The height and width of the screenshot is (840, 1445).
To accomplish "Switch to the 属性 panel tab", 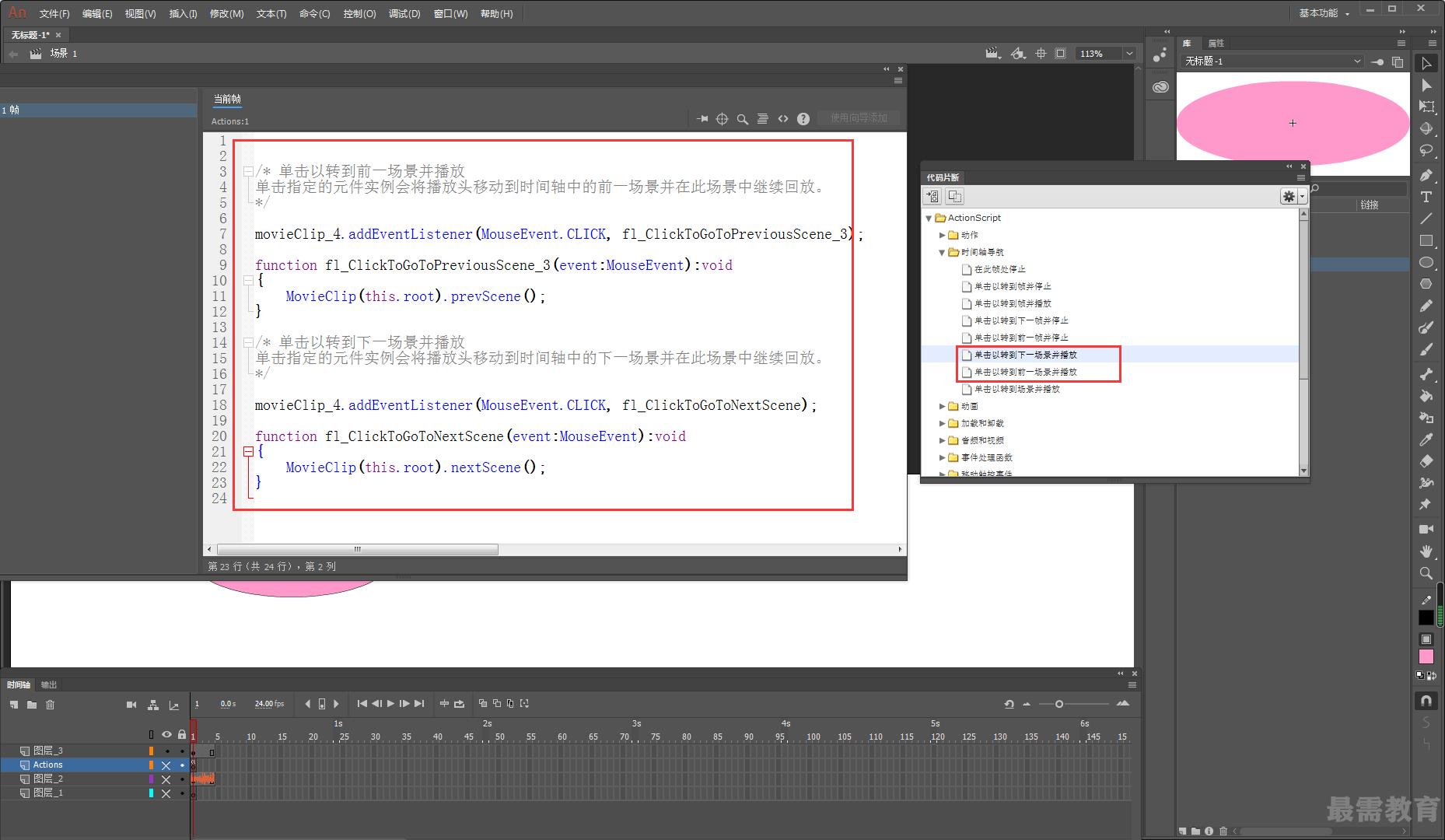I will (1216, 44).
